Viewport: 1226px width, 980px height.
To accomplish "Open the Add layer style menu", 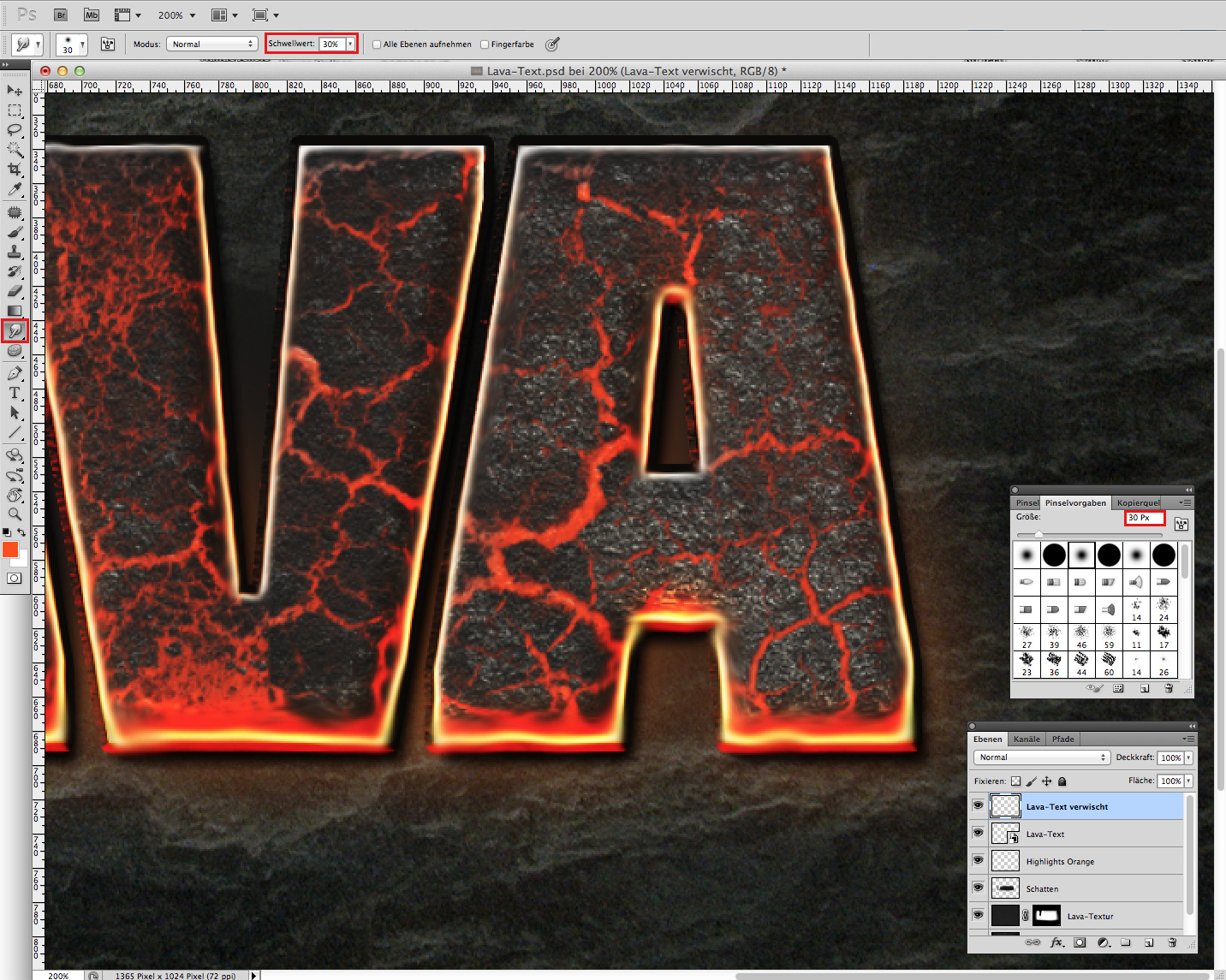I will pos(1056,942).
